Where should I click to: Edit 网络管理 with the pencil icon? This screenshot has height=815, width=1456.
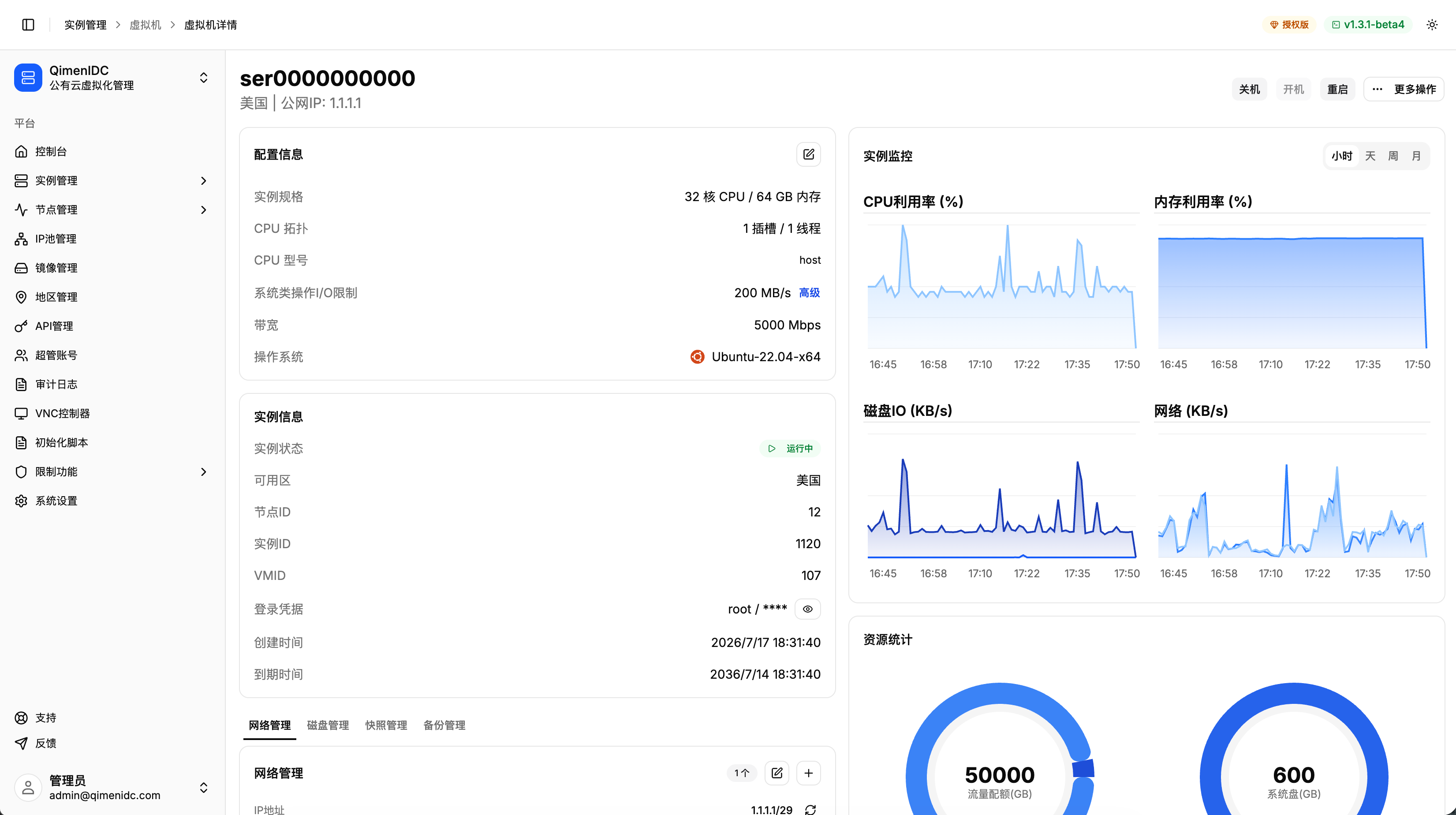coord(777,773)
